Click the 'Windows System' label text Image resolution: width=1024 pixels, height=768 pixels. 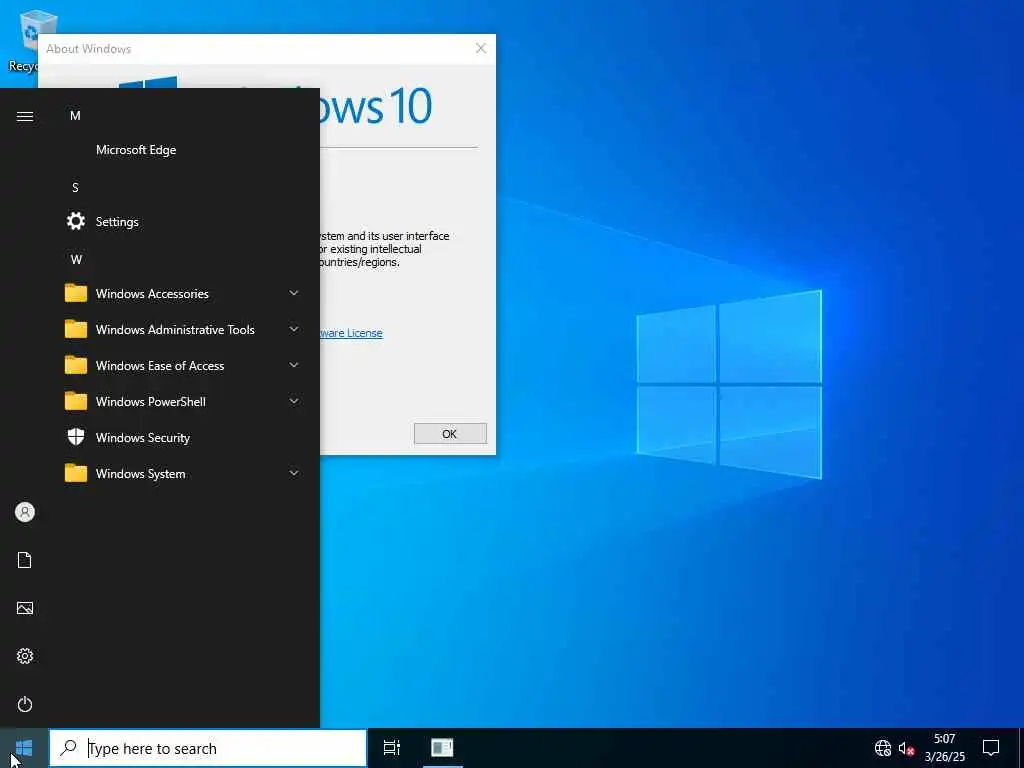click(x=140, y=474)
